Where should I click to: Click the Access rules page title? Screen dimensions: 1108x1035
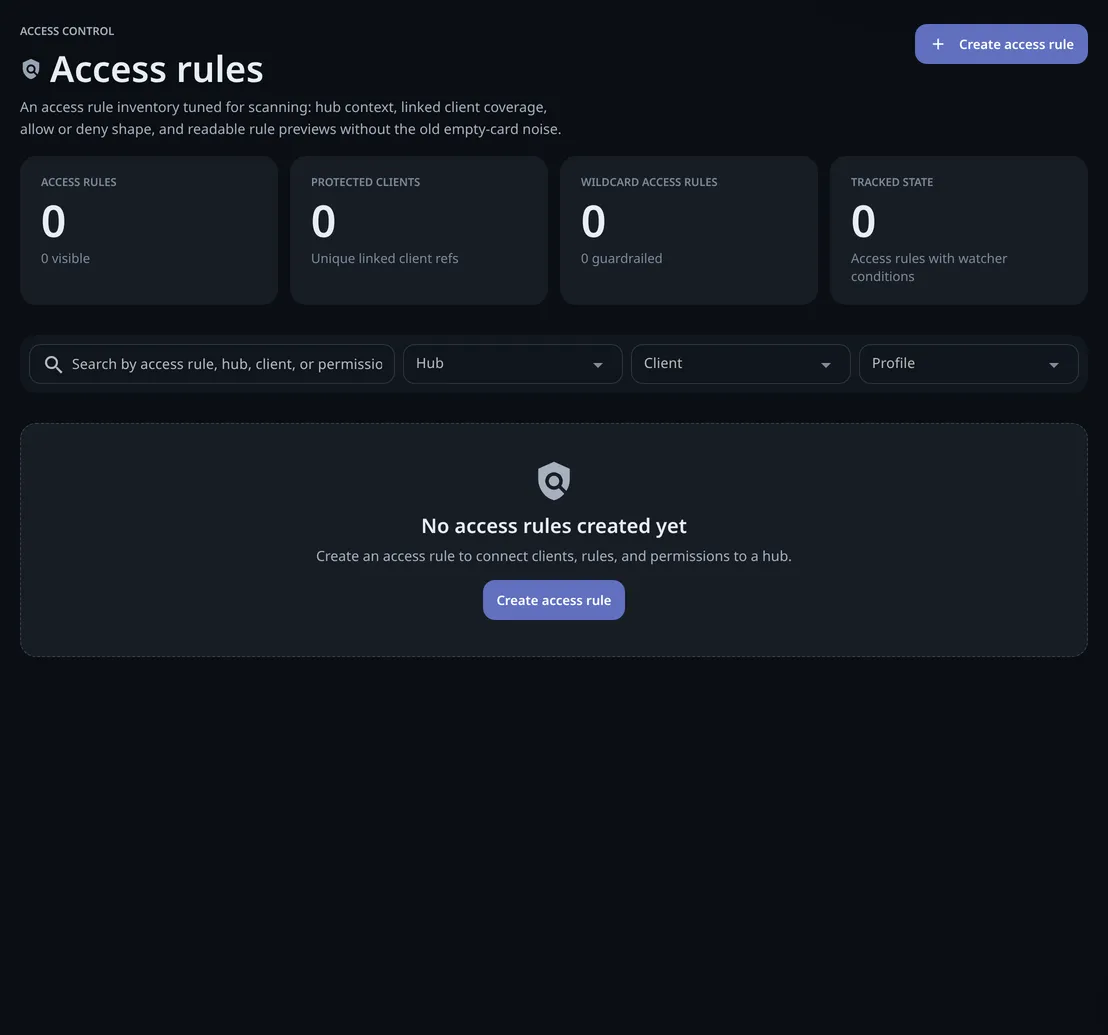click(x=156, y=69)
